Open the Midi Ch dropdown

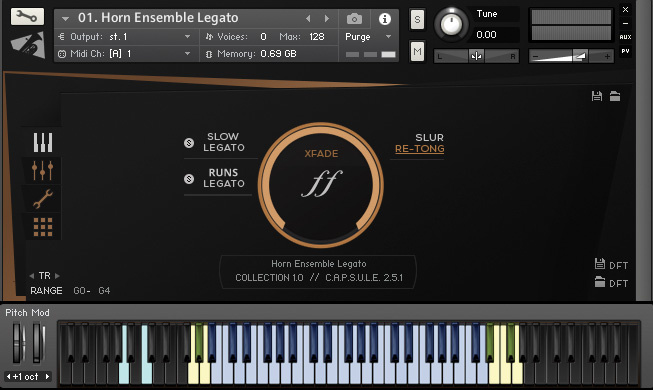point(187,53)
